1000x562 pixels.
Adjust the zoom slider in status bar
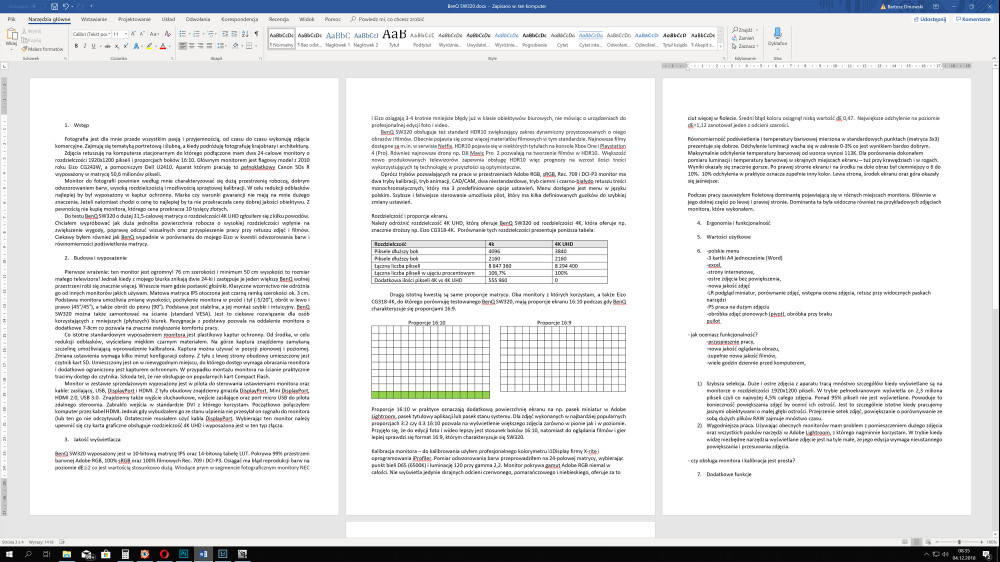click(959, 542)
